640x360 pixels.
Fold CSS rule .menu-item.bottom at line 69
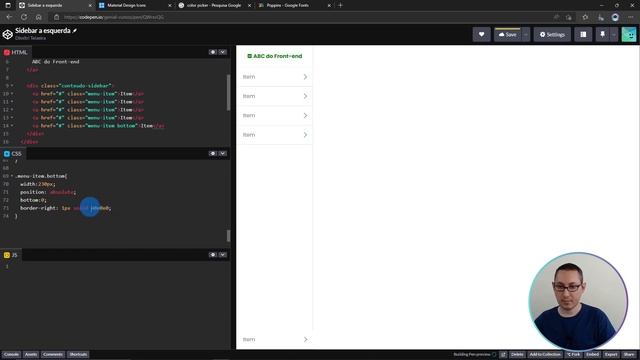[x=12, y=176]
